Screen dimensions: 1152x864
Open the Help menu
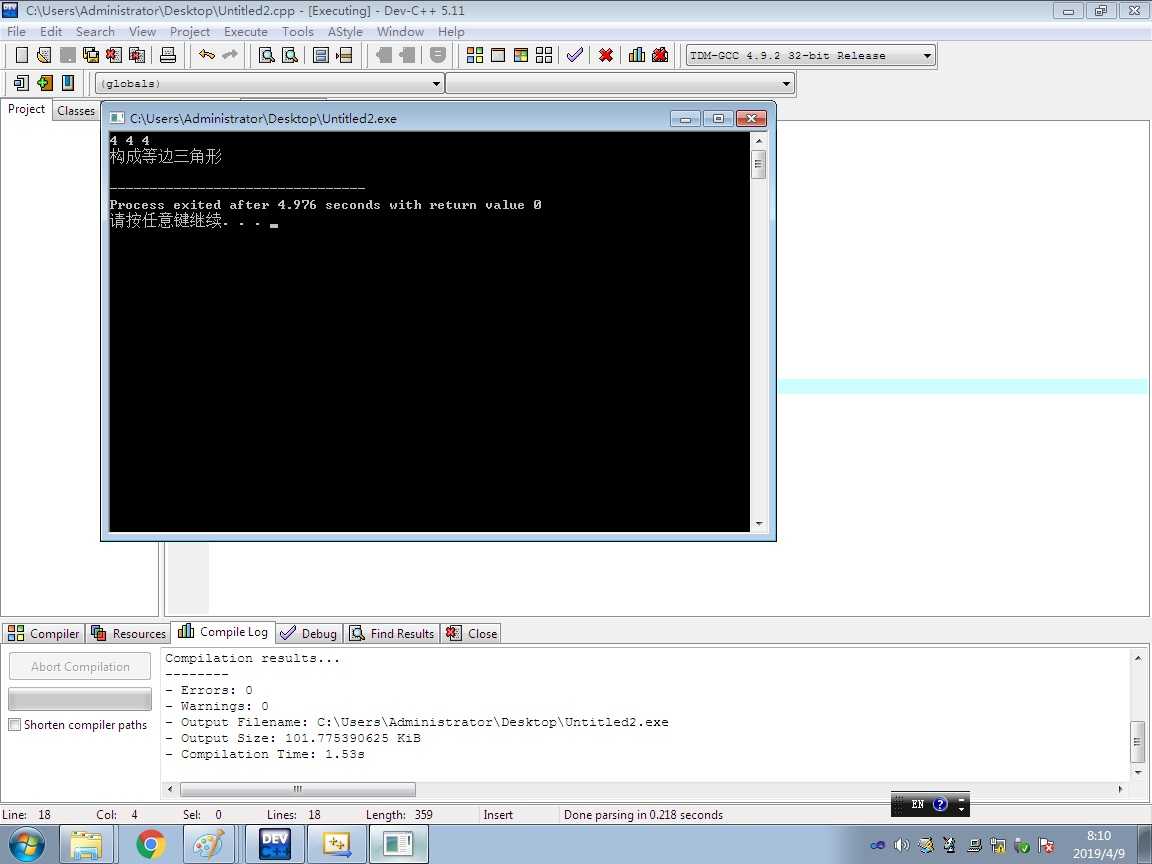pyautogui.click(x=451, y=32)
